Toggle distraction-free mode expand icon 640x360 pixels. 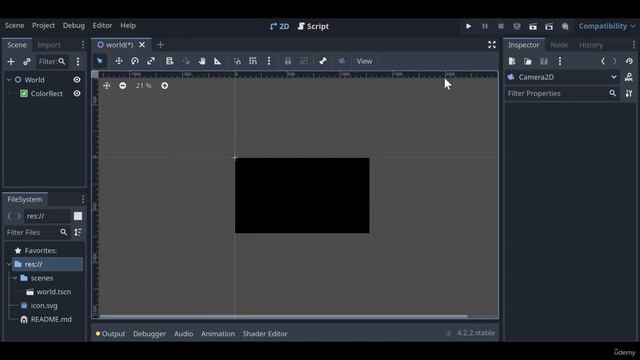pos(492,44)
